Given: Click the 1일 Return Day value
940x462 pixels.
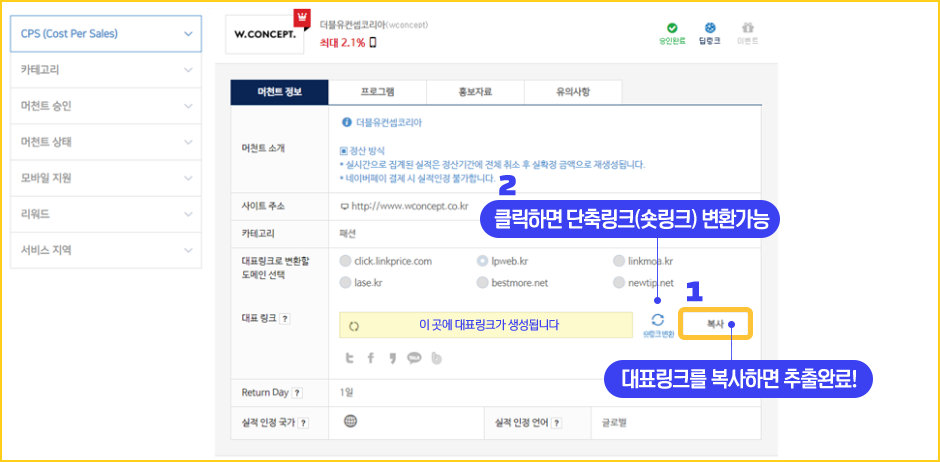Looking at the screenshot, I should coord(346,393).
